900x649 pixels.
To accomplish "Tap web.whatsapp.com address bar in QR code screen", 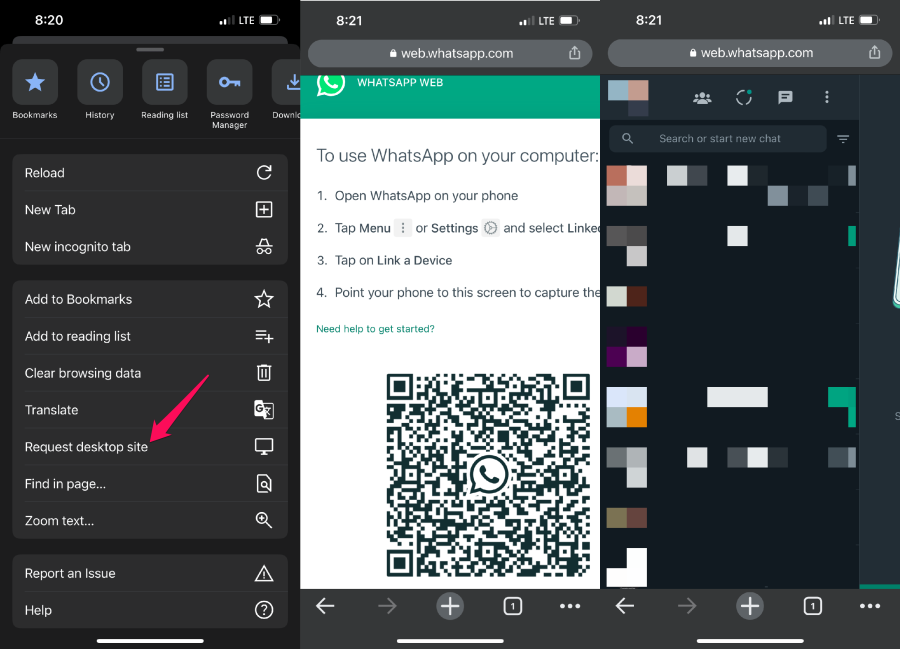I will [x=450, y=53].
